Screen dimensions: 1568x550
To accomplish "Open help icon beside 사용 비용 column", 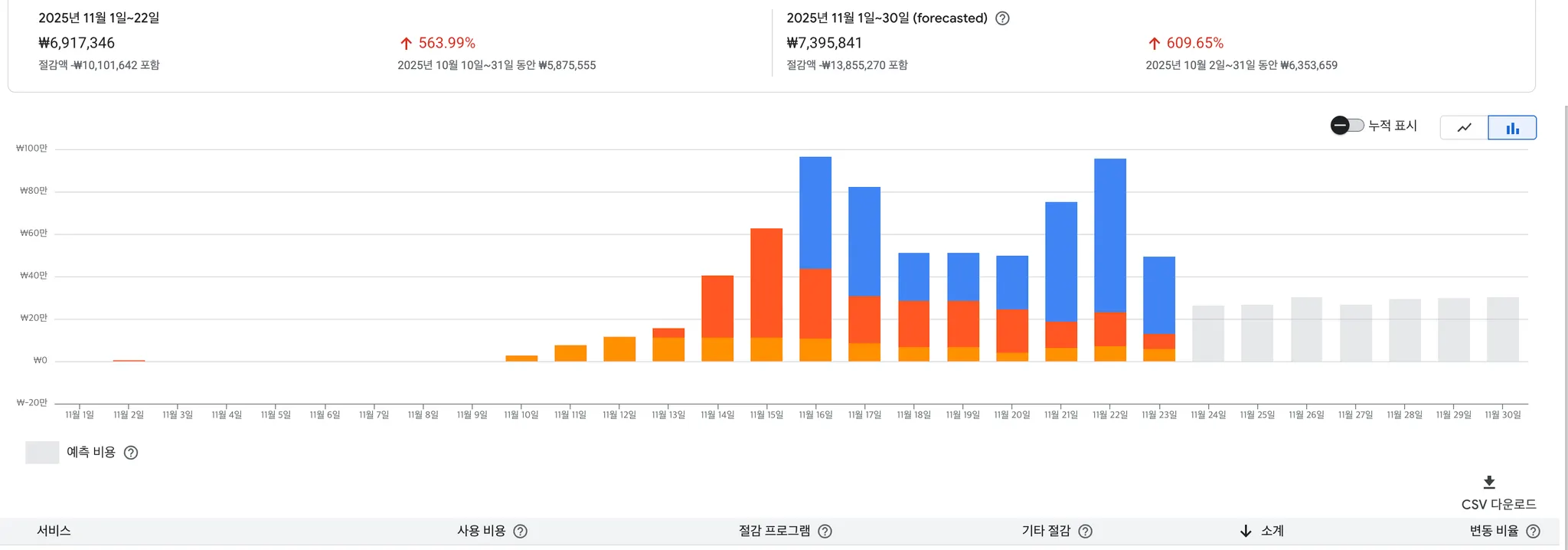I will (x=520, y=531).
